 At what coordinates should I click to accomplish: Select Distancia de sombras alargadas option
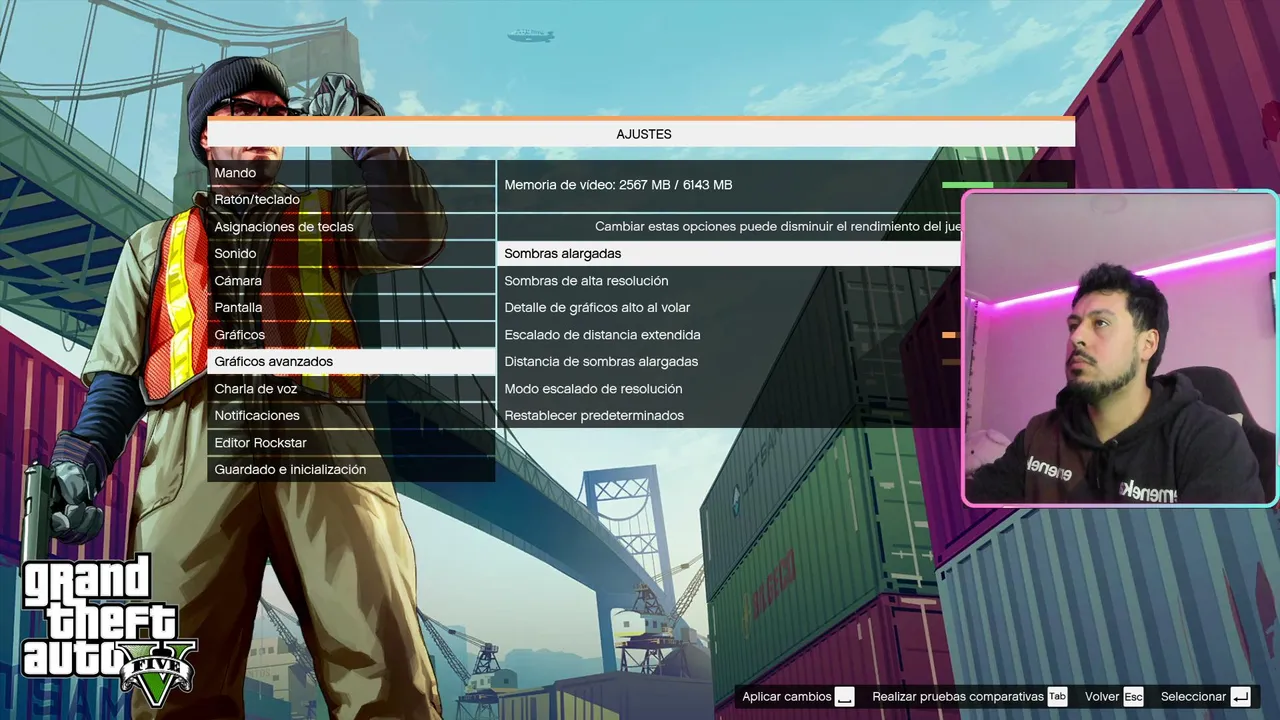(x=729, y=362)
